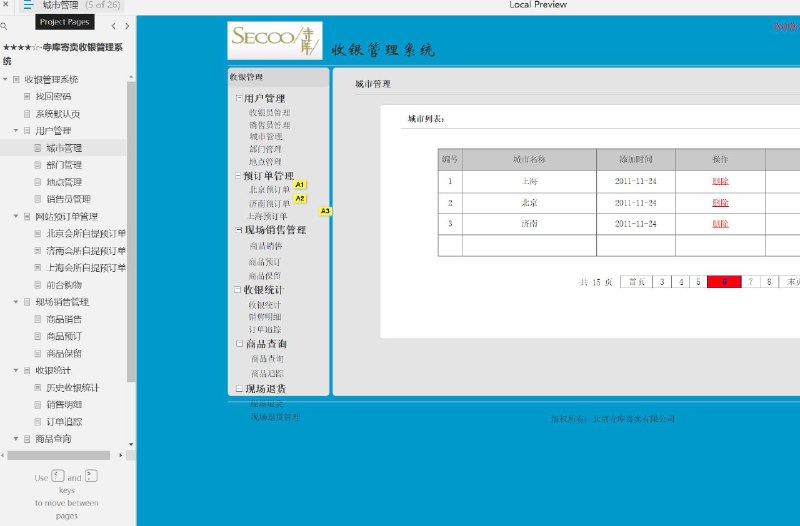This screenshot has height=526, width=800.
Task: Select 城市管理 in prototype left menu
Action: tap(266, 137)
